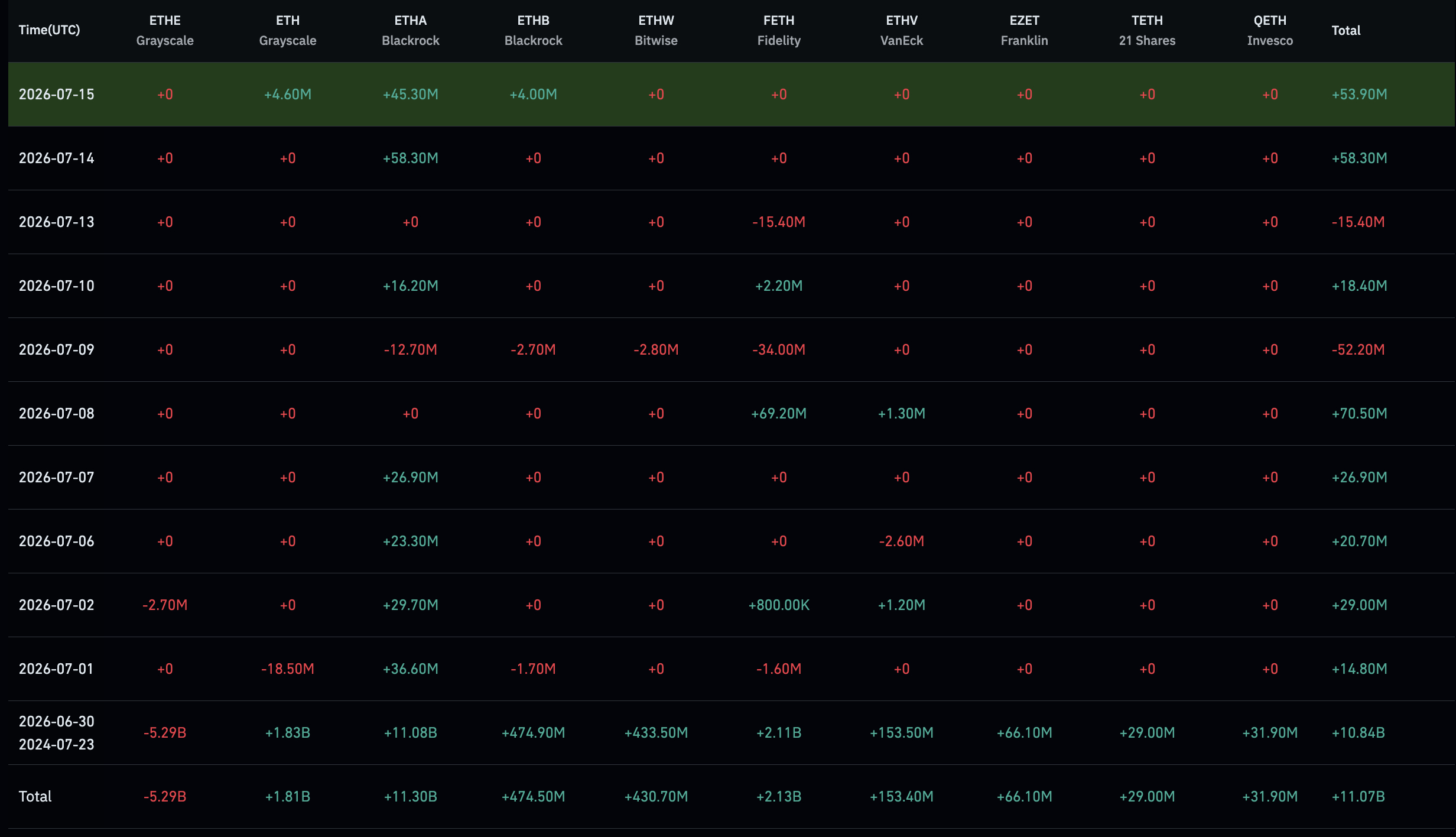Click the ETHA Blackrock column header
The image size is (1456, 837).
click(x=411, y=30)
